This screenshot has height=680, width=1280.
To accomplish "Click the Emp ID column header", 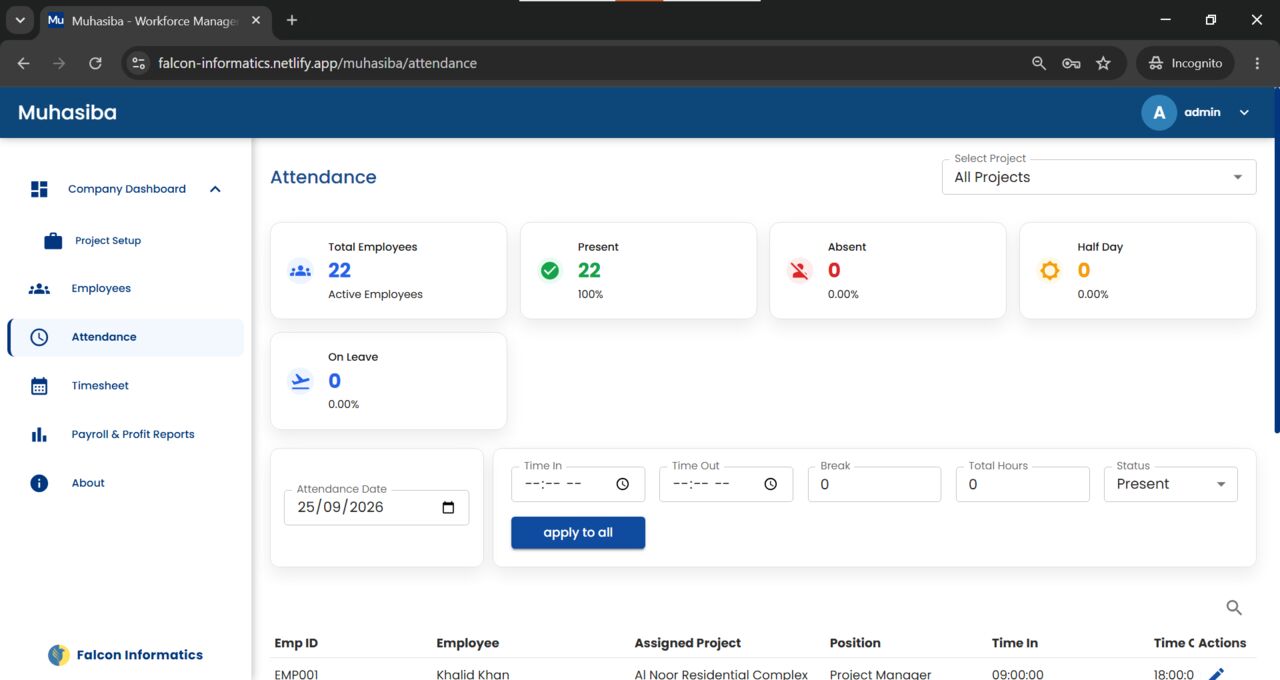I will [x=296, y=643].
